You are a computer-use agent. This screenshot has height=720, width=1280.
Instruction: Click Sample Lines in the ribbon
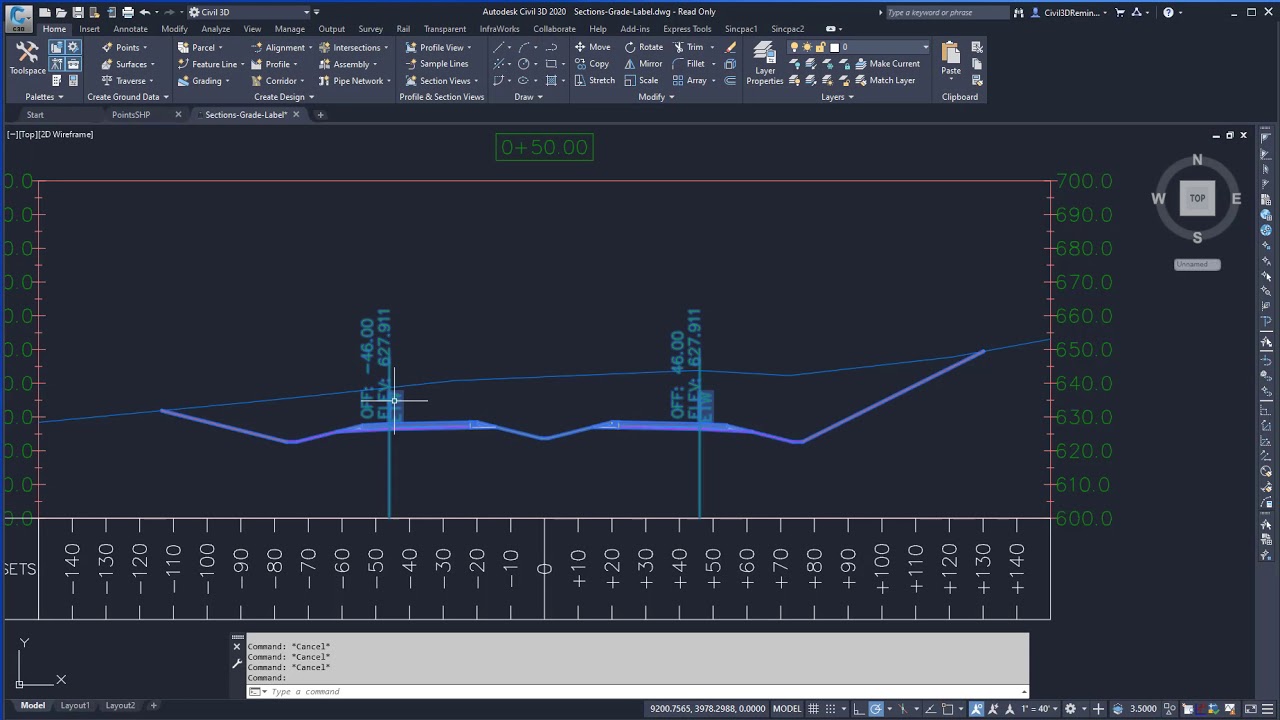click(436, 64)
